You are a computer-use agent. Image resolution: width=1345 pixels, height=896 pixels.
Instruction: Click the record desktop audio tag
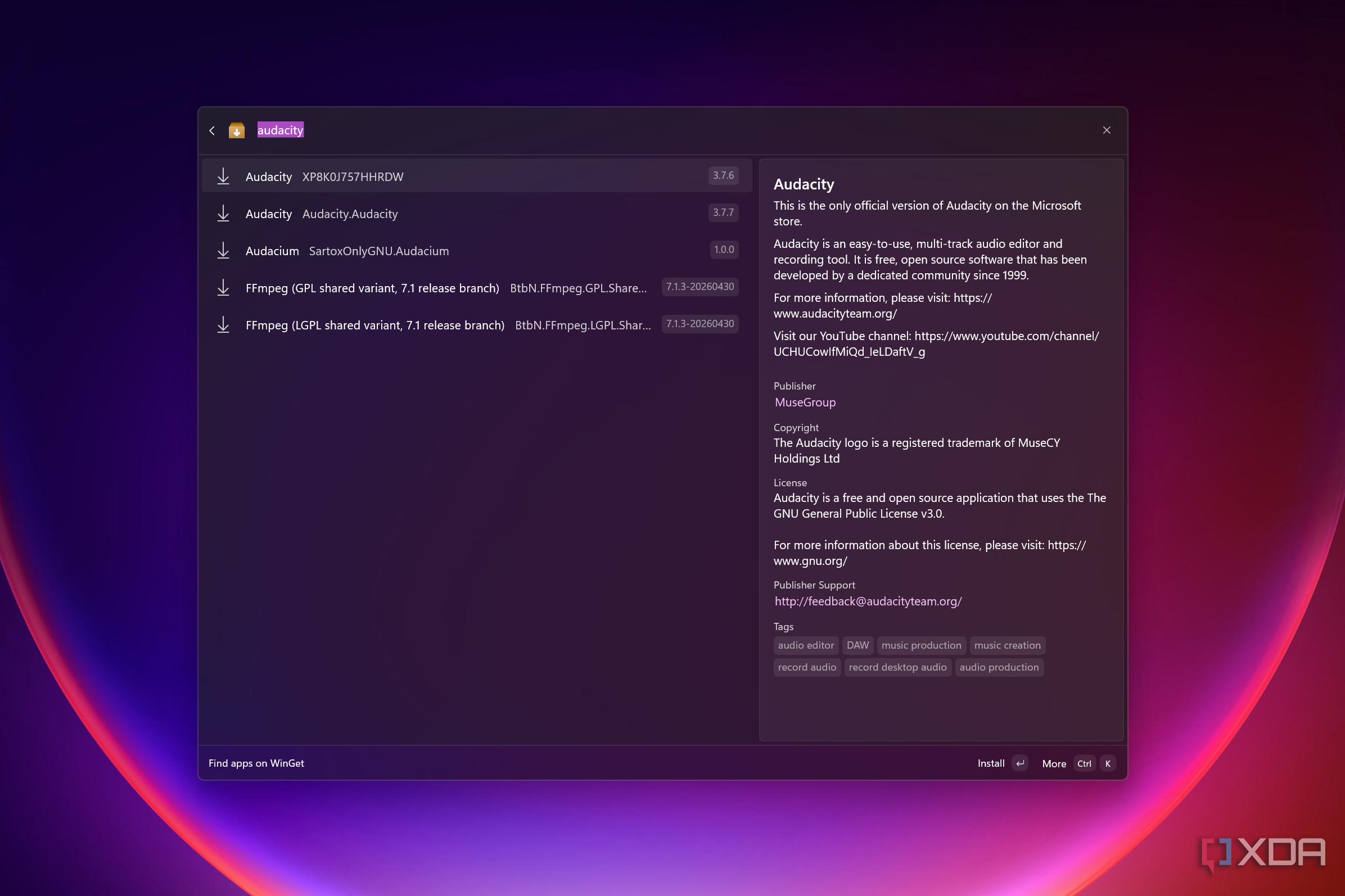pos(897,667)
